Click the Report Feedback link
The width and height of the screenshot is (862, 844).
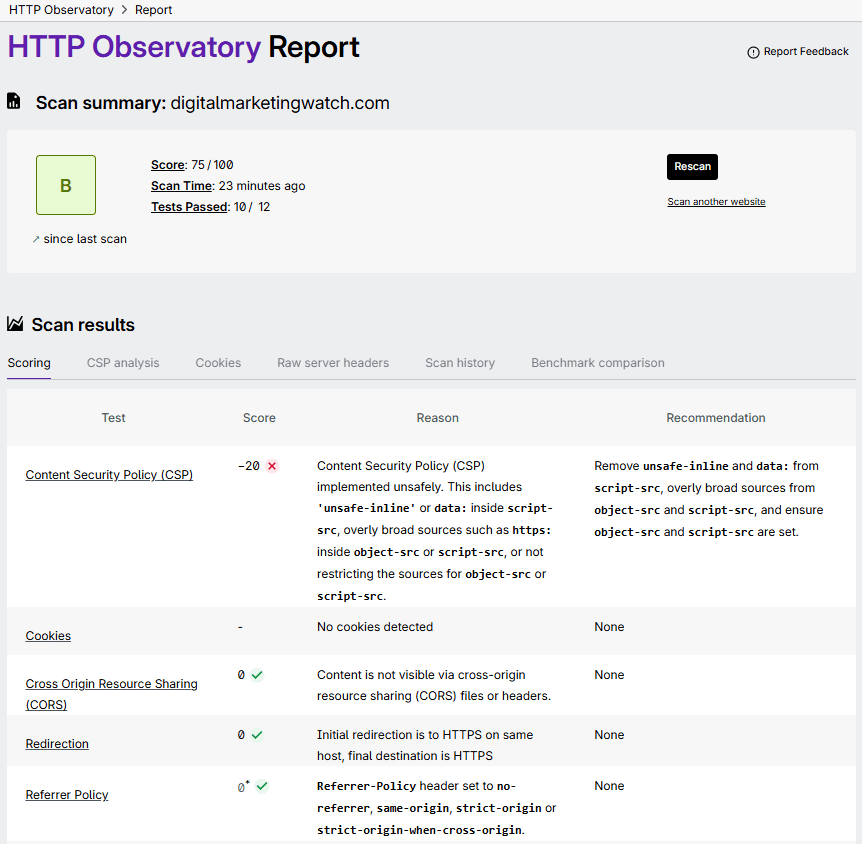[x=798, y=52]
